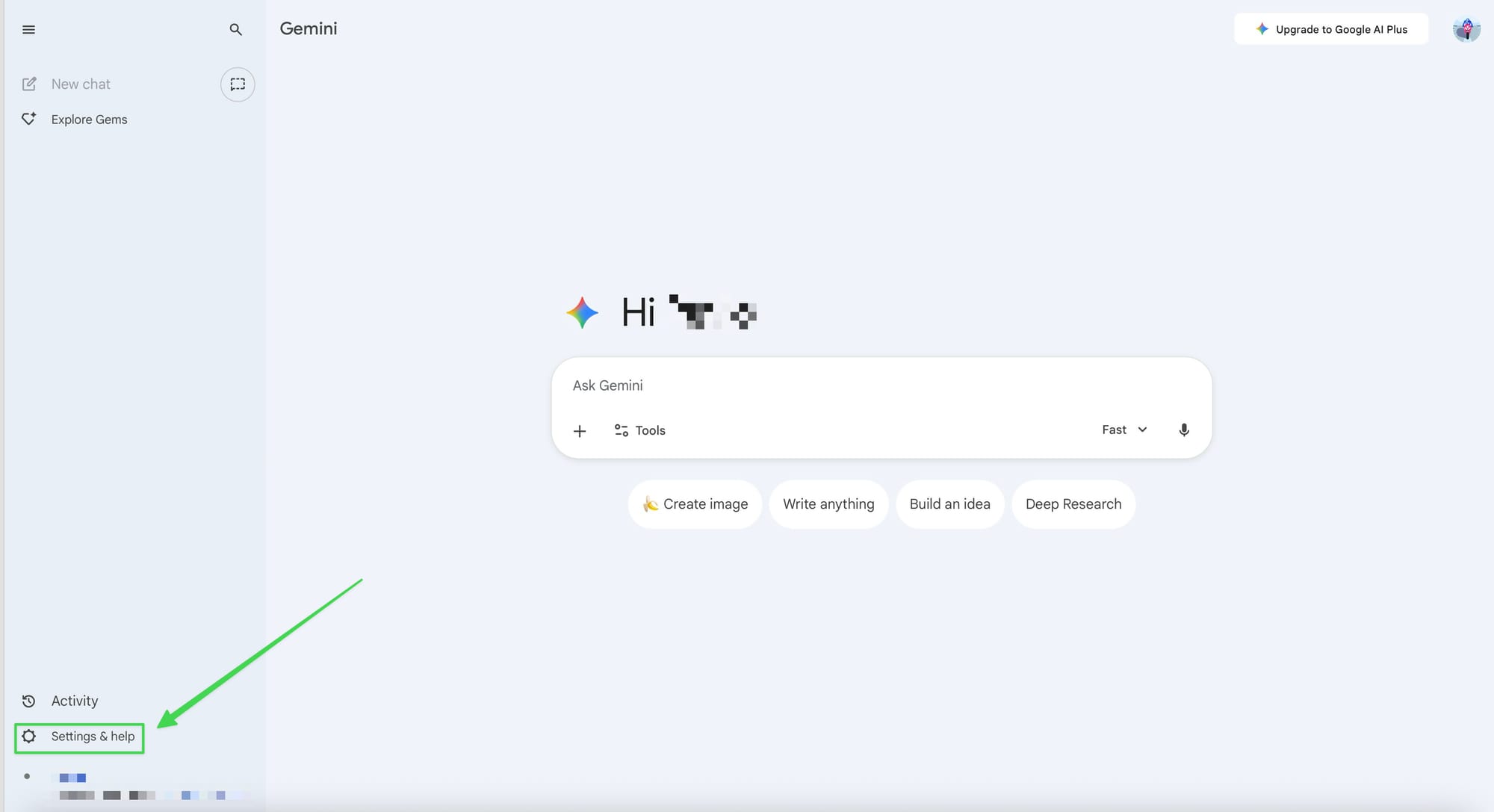Click the Gemini sparkle logo above the greeting

click(582, 313)
